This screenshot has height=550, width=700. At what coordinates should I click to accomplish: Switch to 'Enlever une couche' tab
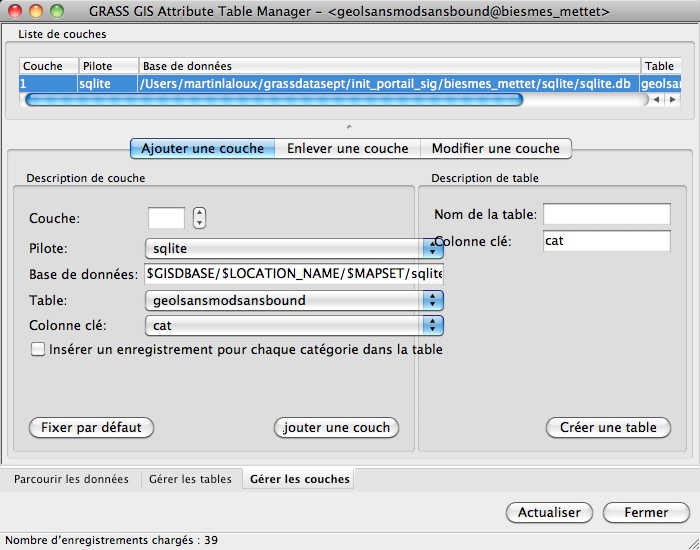[x=347, y=148]
